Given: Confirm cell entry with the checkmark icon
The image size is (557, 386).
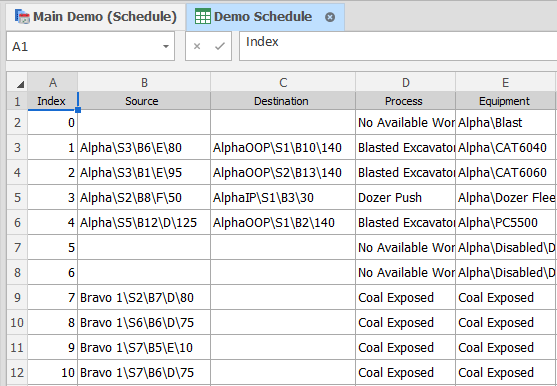Looking at the screenshot, I should tap(220, 46).
